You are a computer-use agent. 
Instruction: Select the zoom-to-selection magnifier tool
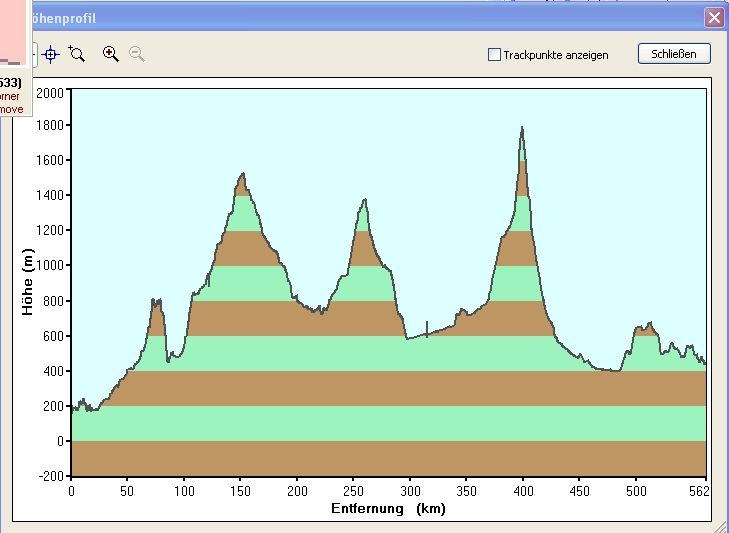[x=77, y=54]
